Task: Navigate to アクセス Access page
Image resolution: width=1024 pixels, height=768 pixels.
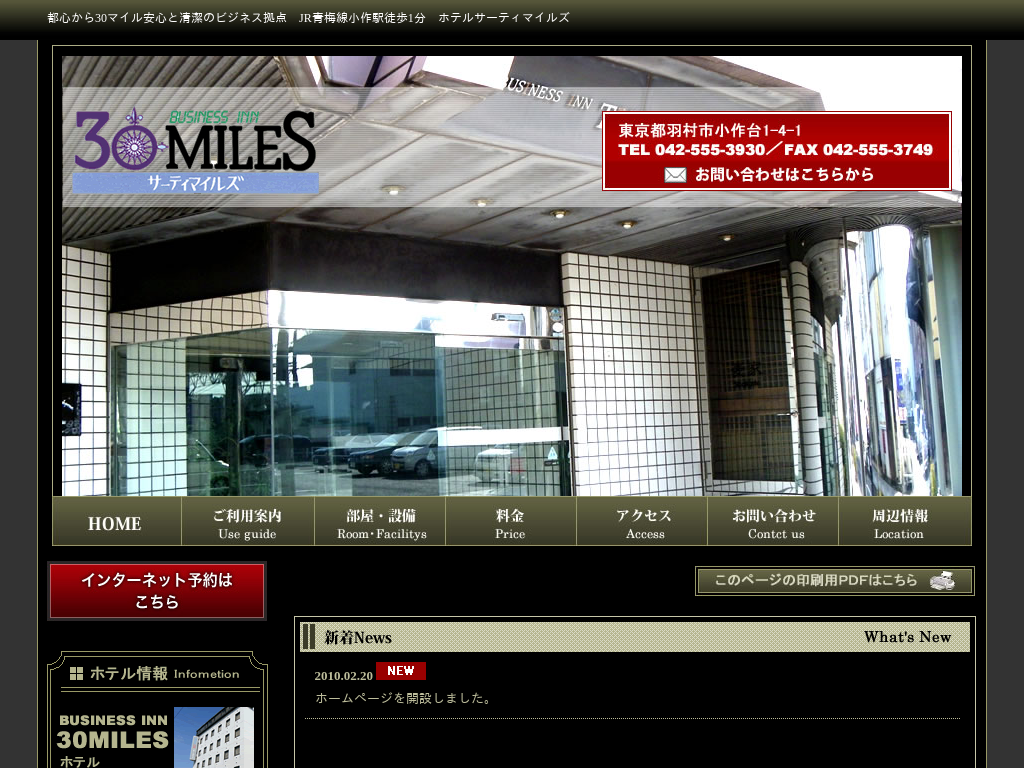Action: 643,522
